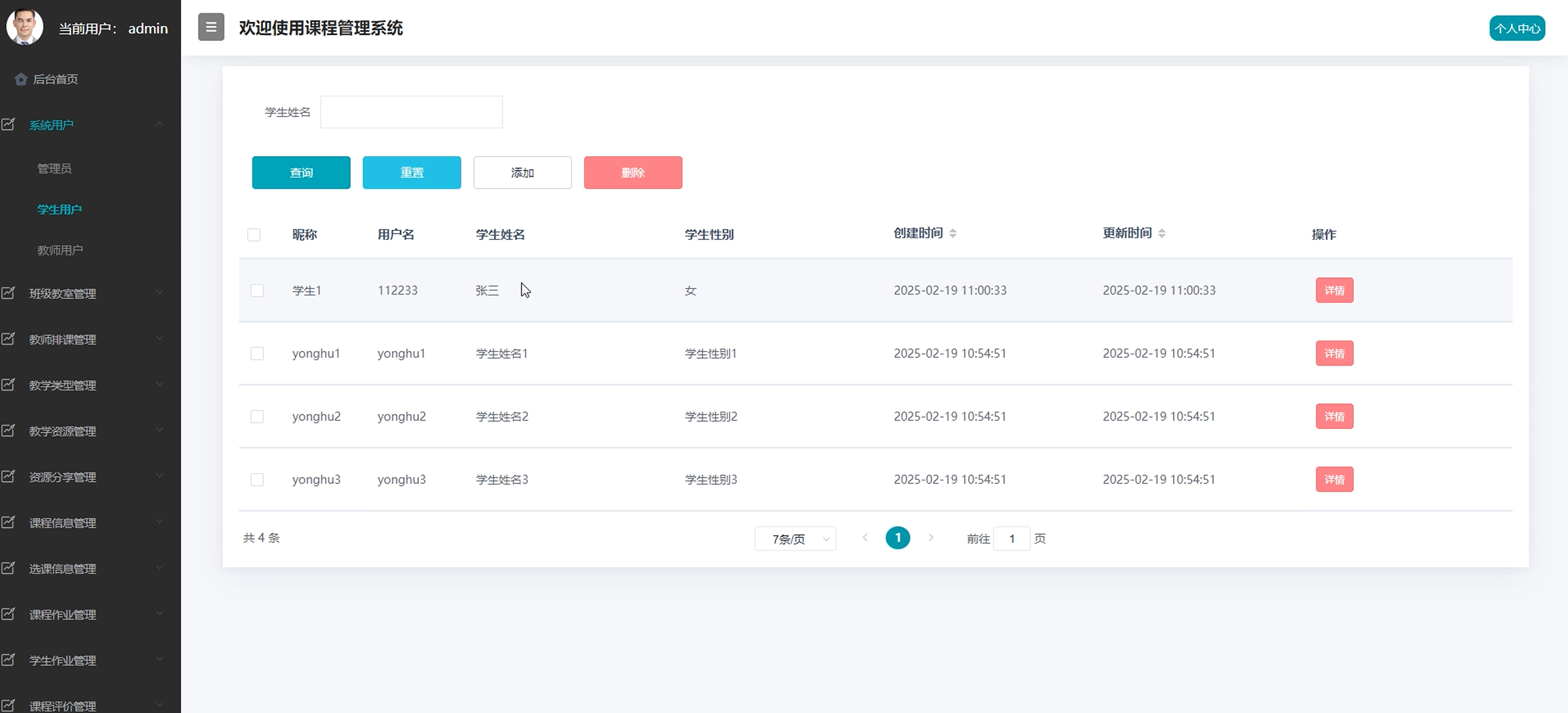1568x713 pixels.
Task: Select the yonghu2 row checkbox
Action: (257, 417)
